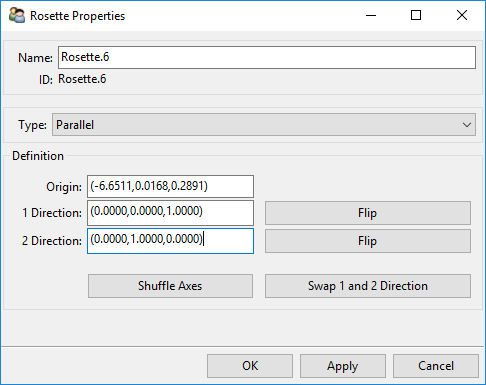This screenshot has width=486, height=385.
Task: Flip the 1 Direction vector
Action: (368, 213)
